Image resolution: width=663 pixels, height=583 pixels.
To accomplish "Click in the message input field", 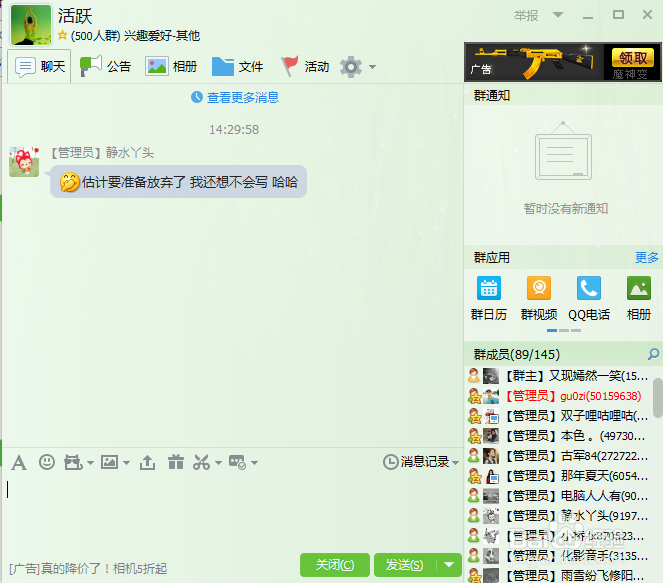I will [x=232, y=512].
